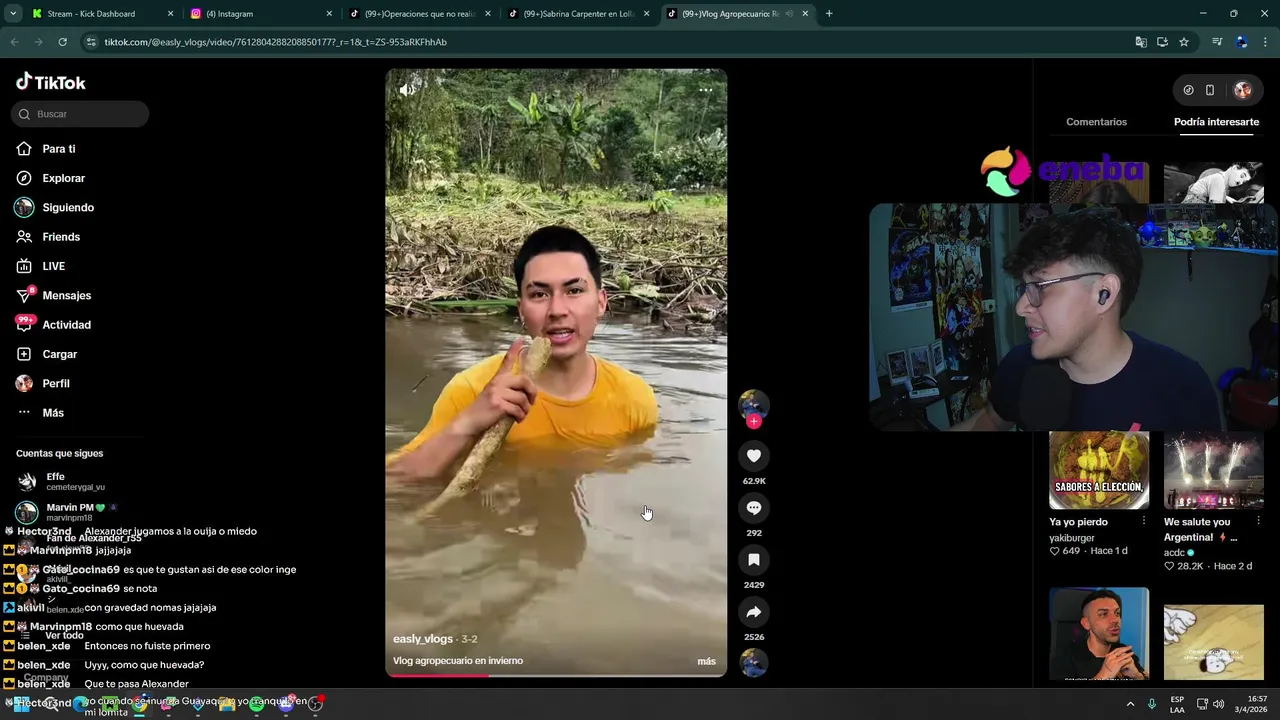This screenshot has height=720, width=1280.
Task: View site information icon in address bar
Action: [91, 42]
